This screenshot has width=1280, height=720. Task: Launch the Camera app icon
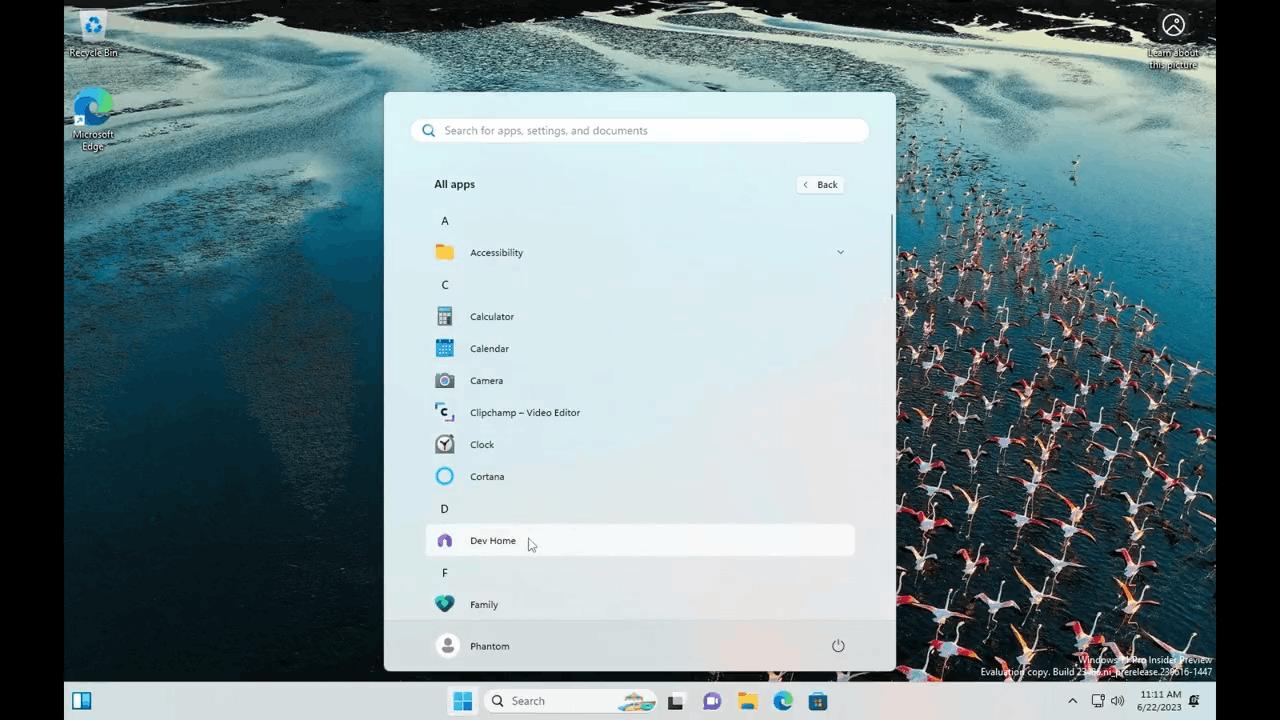point(445,380)
